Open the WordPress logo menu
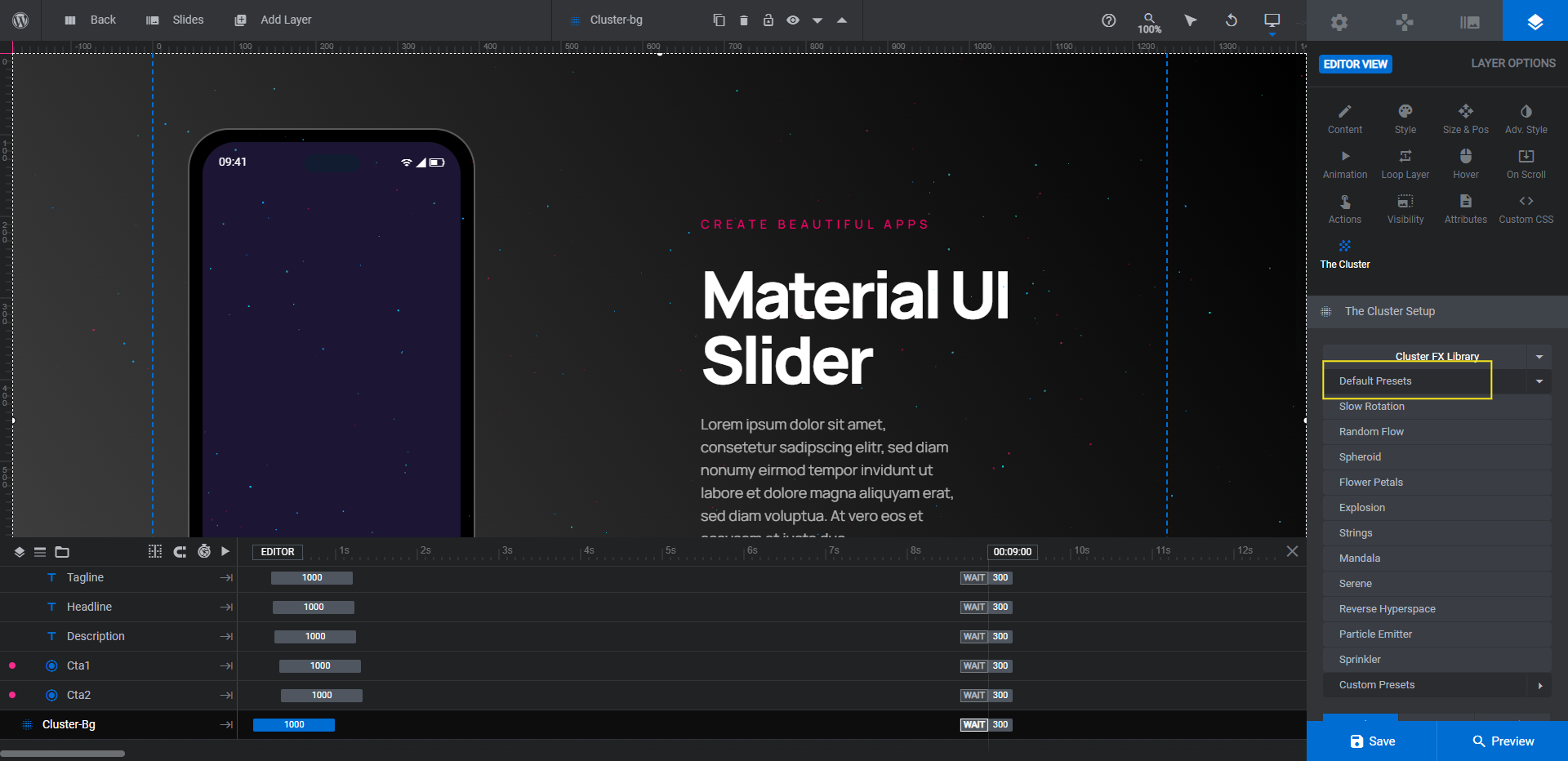Screen dimensions: 1568x761 click(20, 20)
